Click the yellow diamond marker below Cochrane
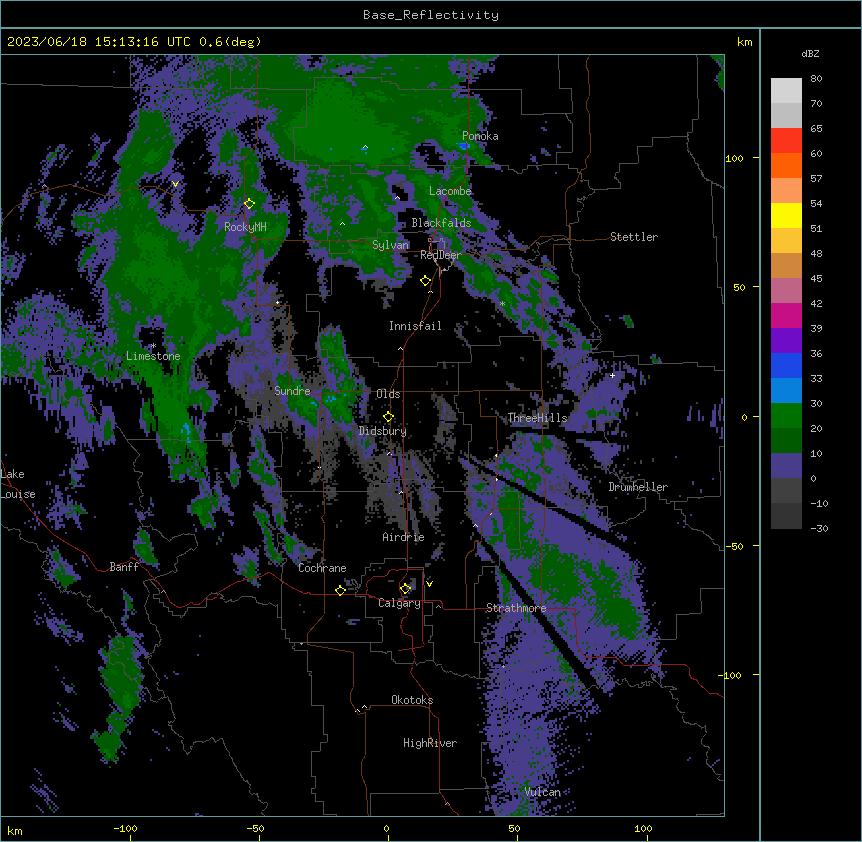This screenshot has height=842, width=862. coord(340,590)
